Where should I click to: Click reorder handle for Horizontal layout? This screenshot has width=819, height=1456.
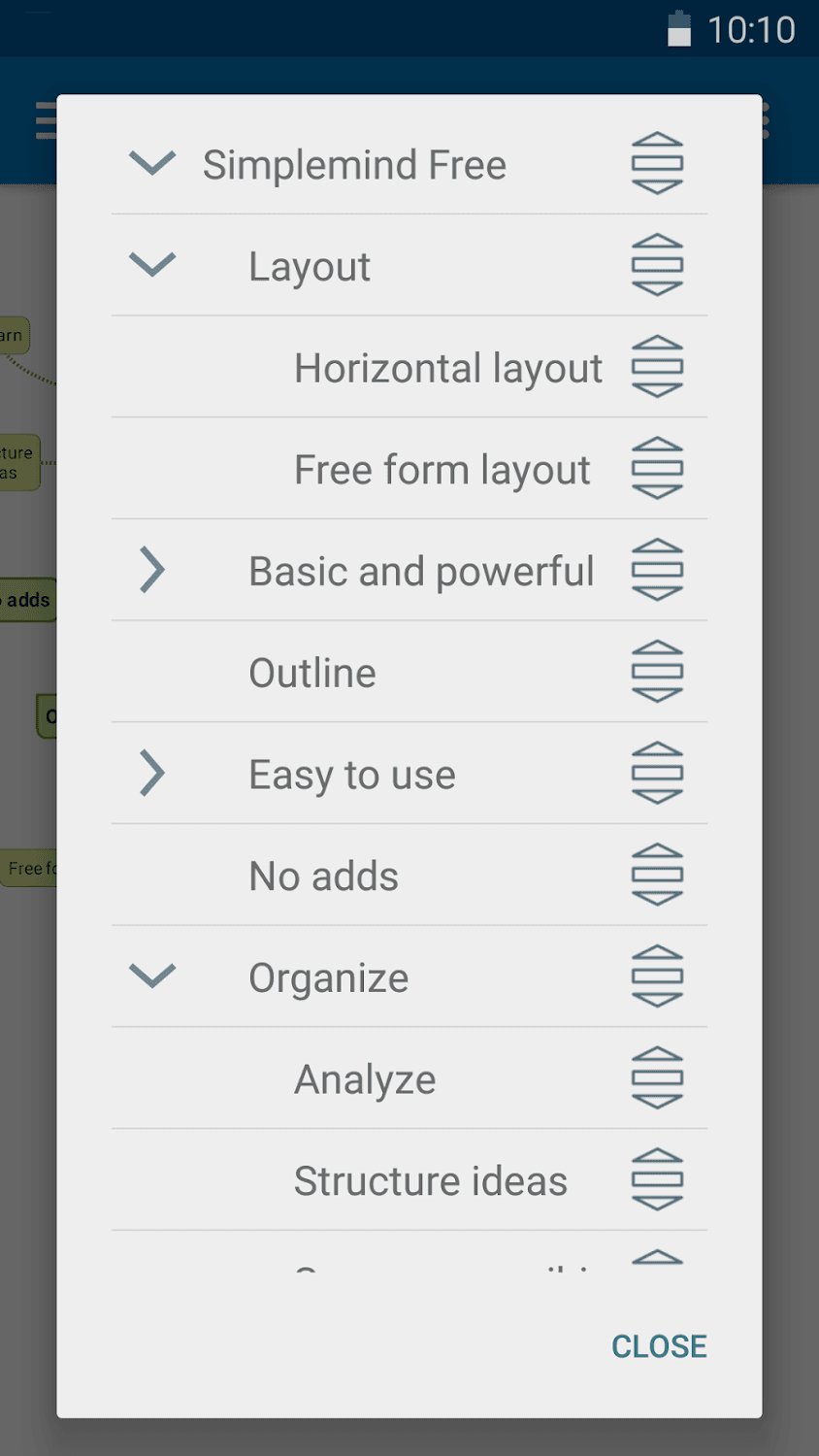[x=657, y=367]
